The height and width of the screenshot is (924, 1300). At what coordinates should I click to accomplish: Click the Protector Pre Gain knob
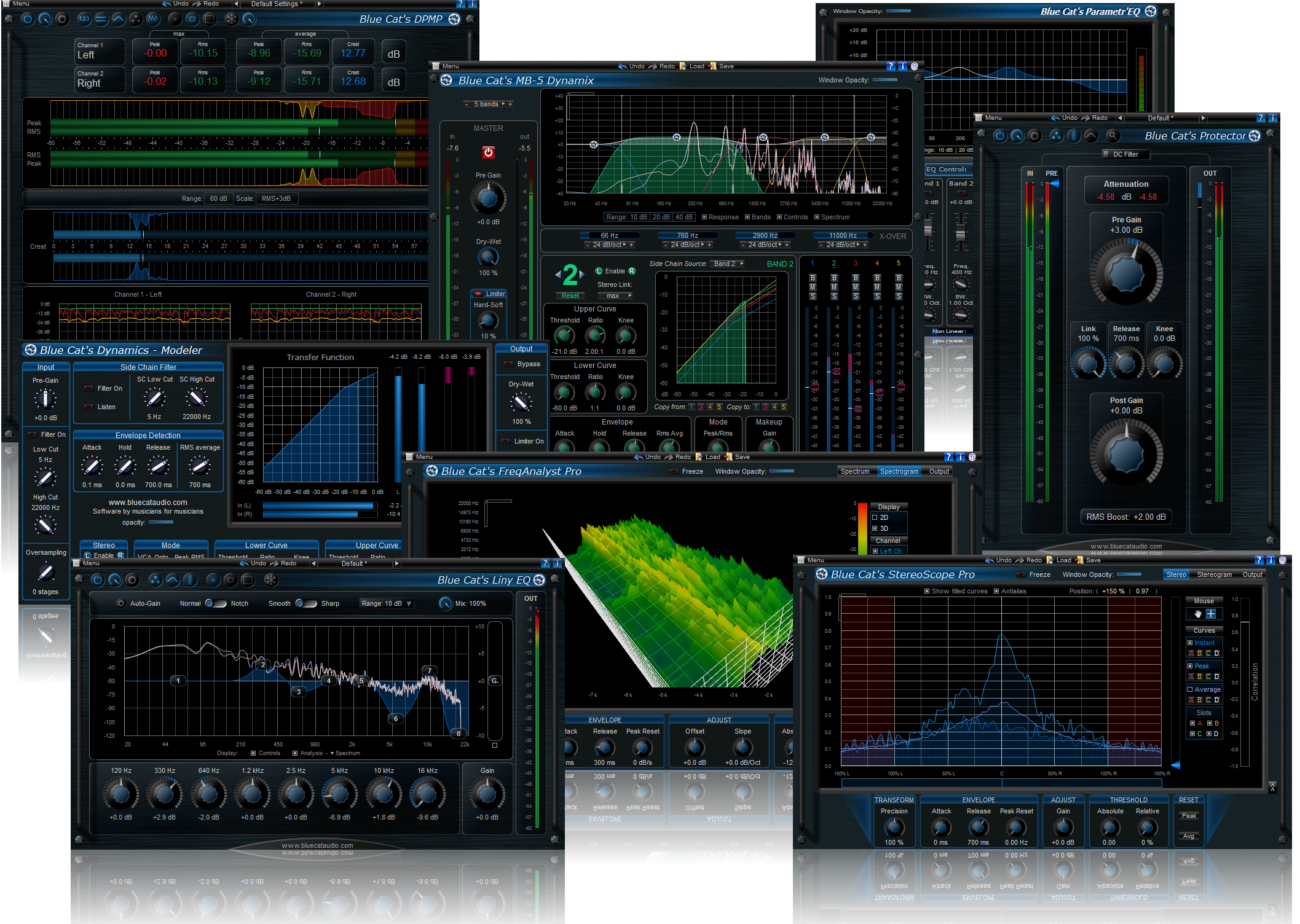point(1126,273)
